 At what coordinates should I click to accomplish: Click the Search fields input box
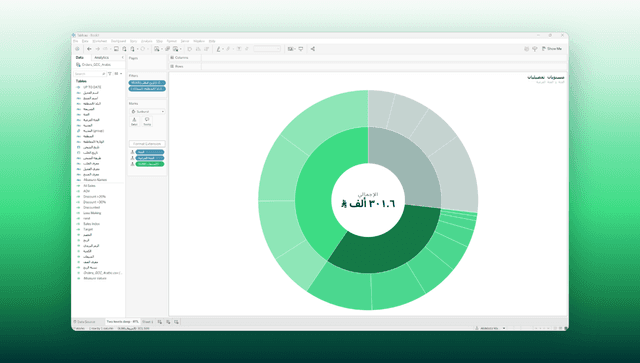90,73
